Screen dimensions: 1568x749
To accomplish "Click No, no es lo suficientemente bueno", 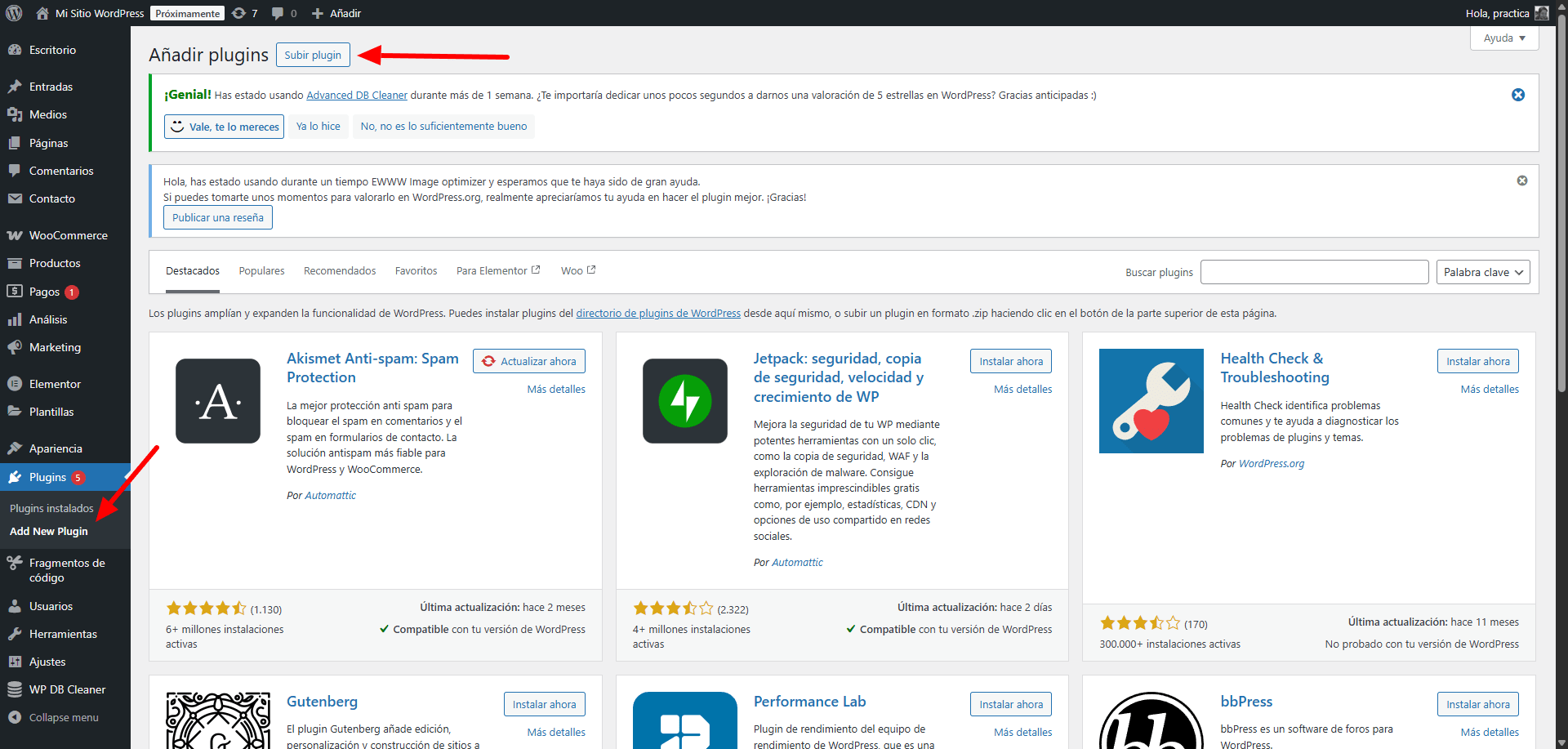I will click(x=443, y=127).
